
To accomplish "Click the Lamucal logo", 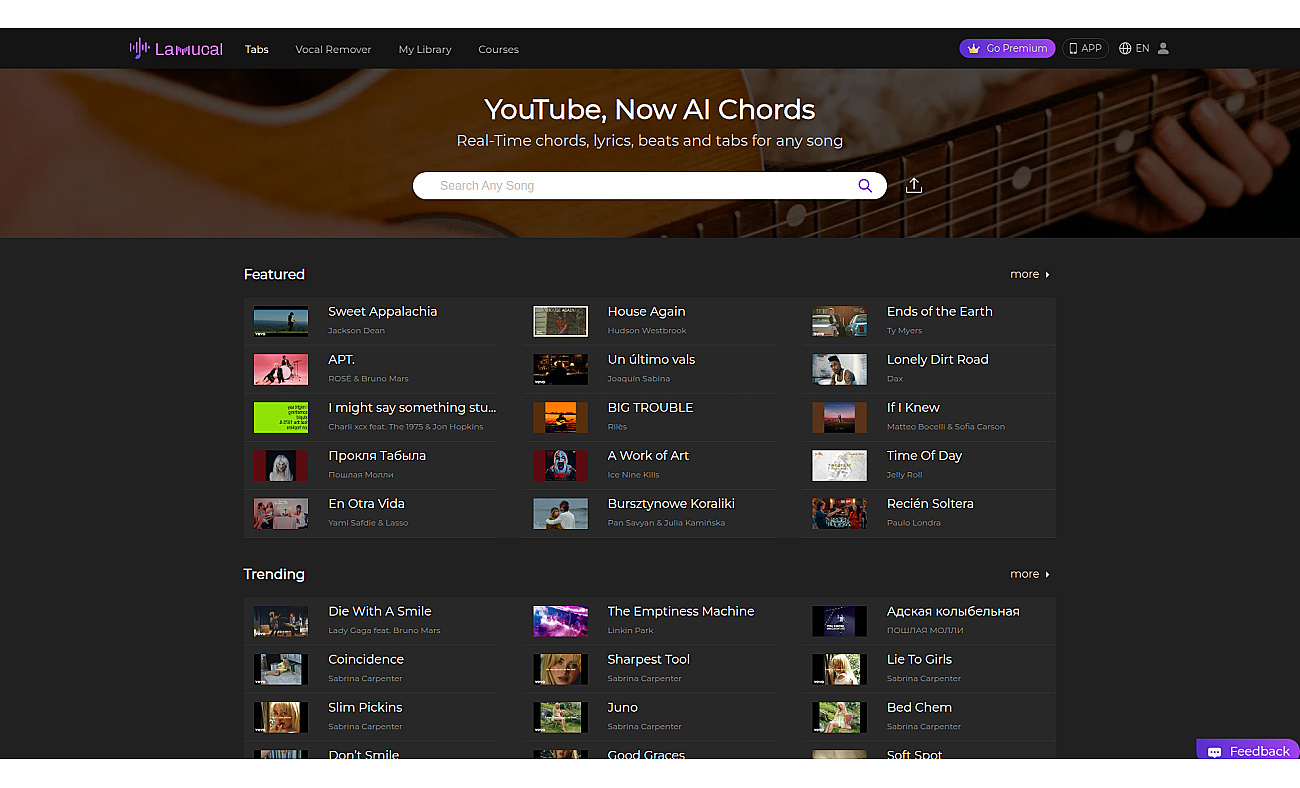I will [176, 48].
